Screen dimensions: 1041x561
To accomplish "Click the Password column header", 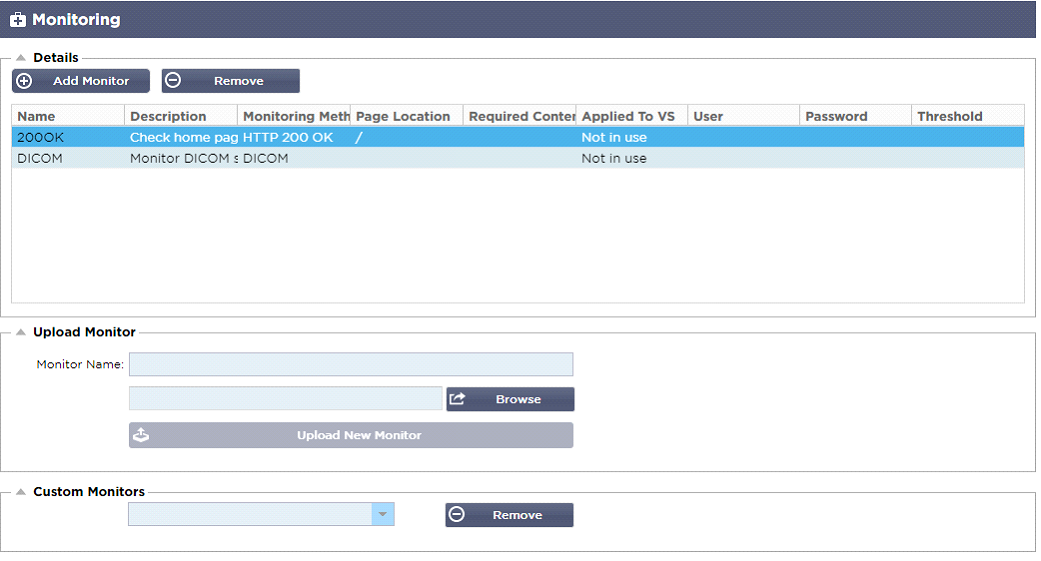I will click(x=855, y=116).
